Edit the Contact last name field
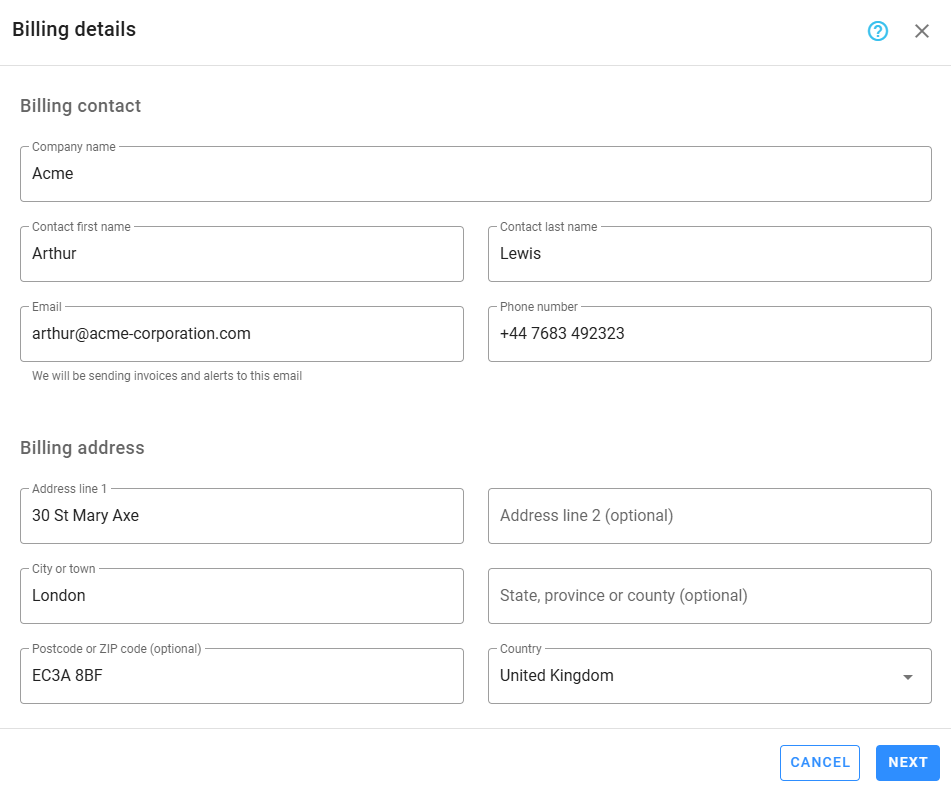The width and height of the screenshot is (951, 791). pos(710,254)
